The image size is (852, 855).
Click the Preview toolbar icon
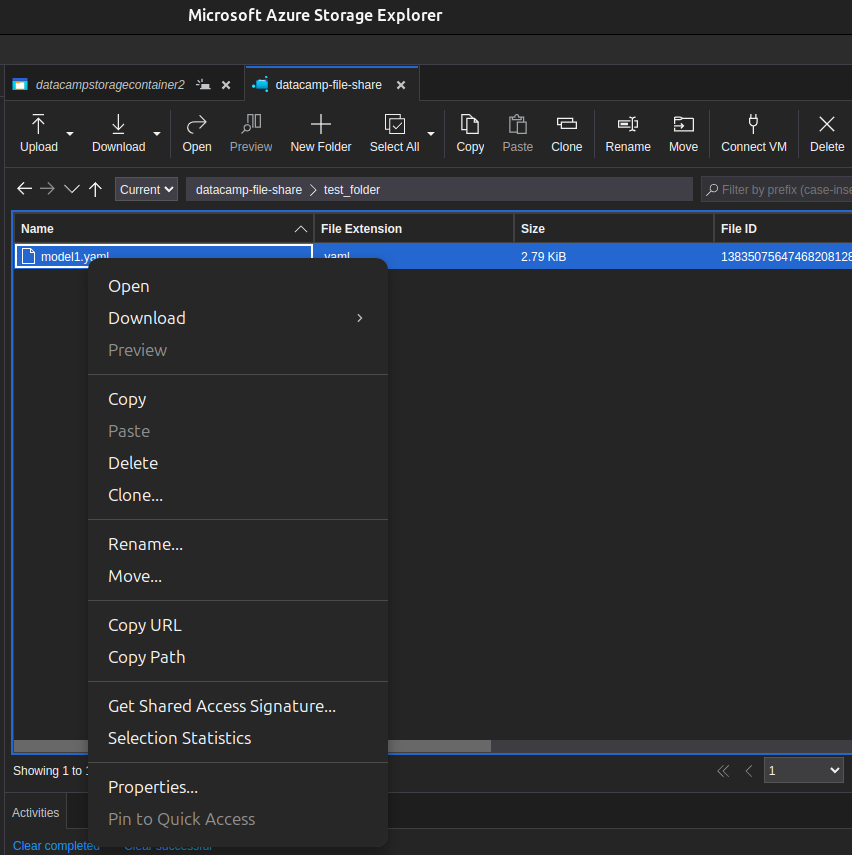click(251, 133)
